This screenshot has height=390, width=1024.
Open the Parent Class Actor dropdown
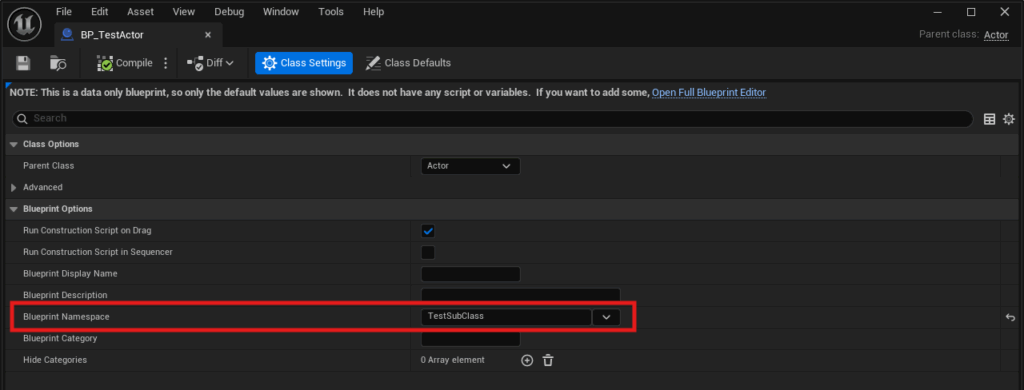(470, 166)
